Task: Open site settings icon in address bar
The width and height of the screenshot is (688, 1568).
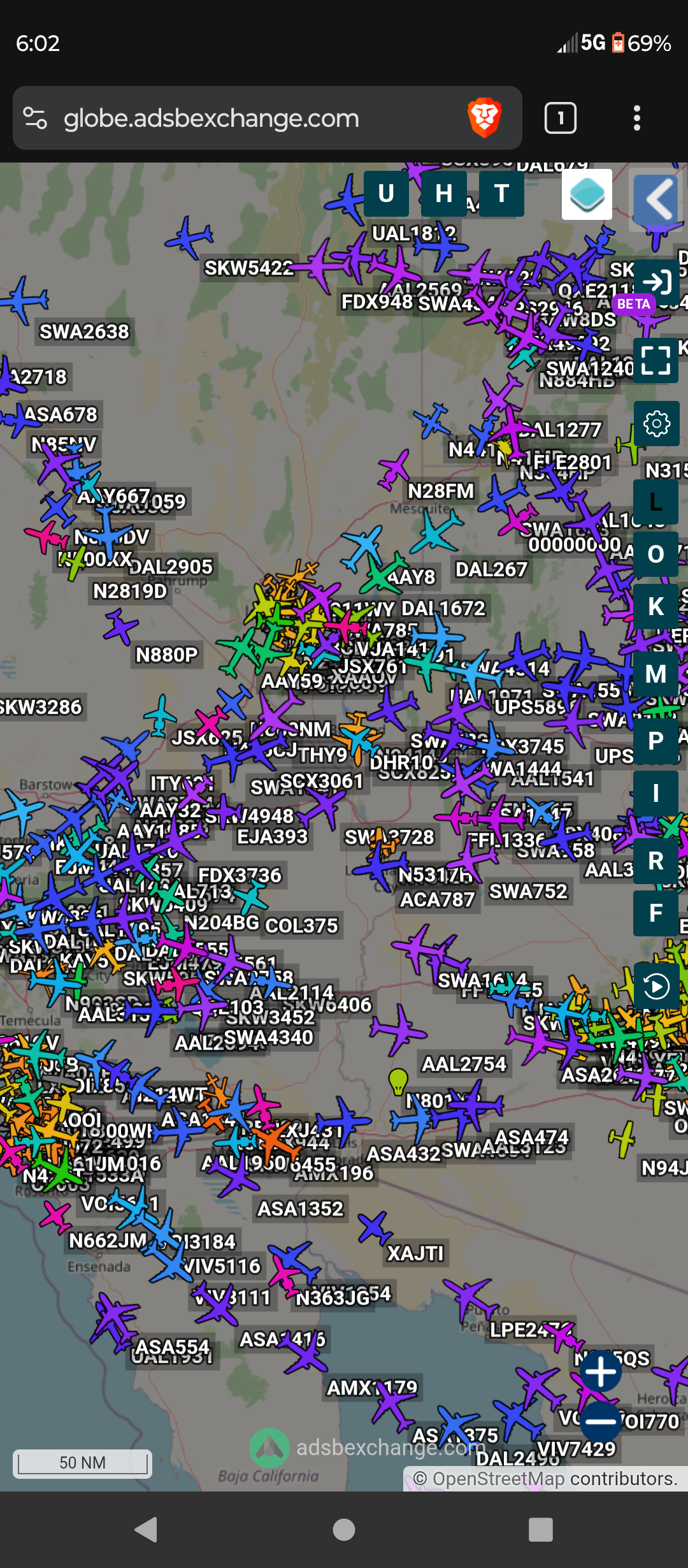Action: (x=35, y=118)
